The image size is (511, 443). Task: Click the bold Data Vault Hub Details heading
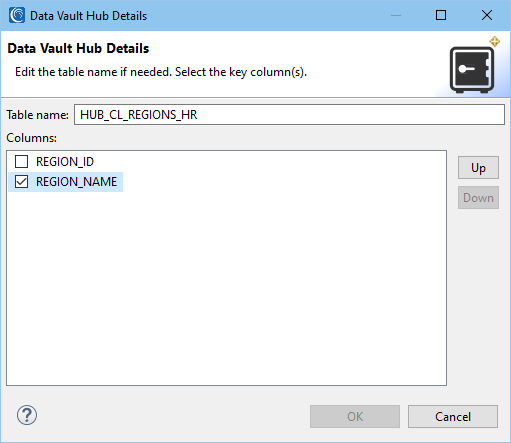click(78, 48)
